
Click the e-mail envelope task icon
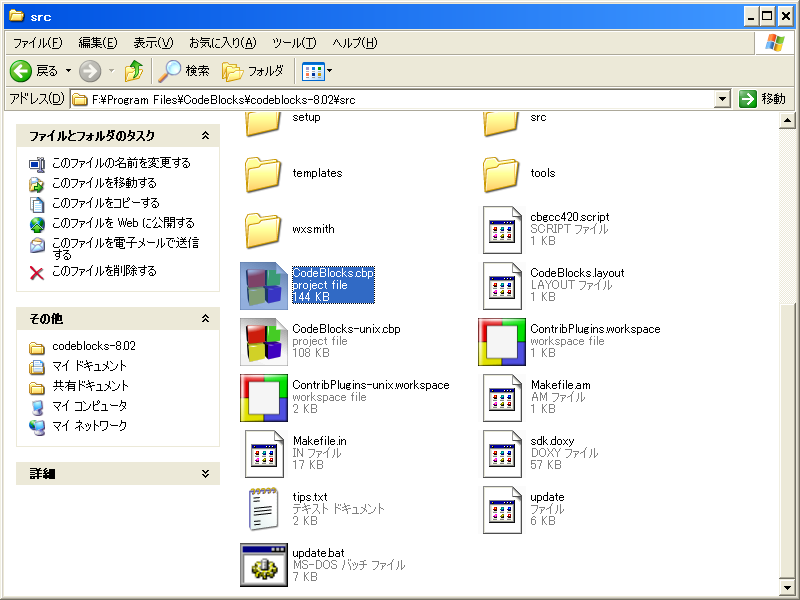37,245
